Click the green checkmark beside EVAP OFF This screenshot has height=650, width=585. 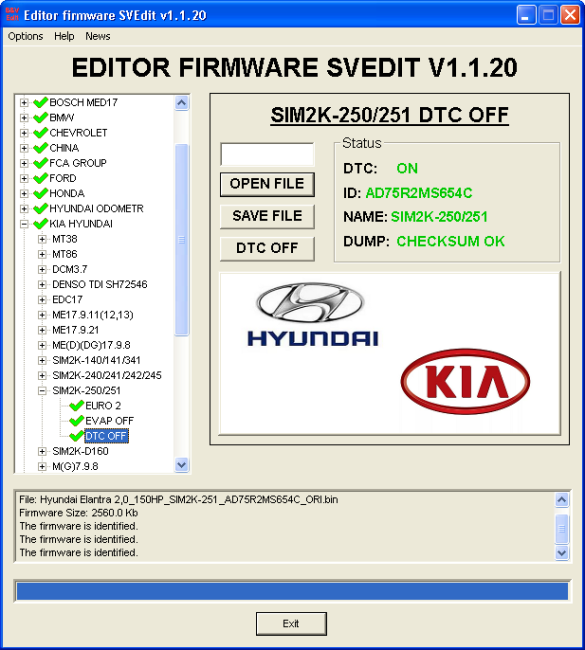tap(76, 420)
